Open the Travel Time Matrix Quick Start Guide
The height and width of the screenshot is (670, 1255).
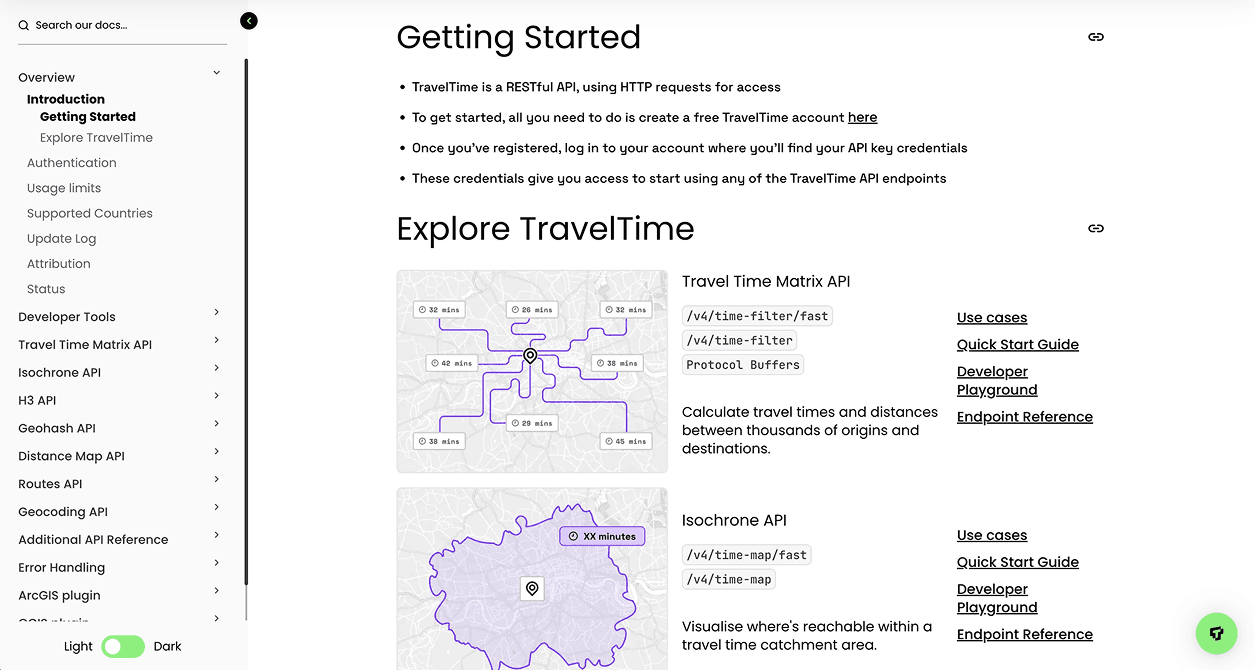tap(1017, 344)
